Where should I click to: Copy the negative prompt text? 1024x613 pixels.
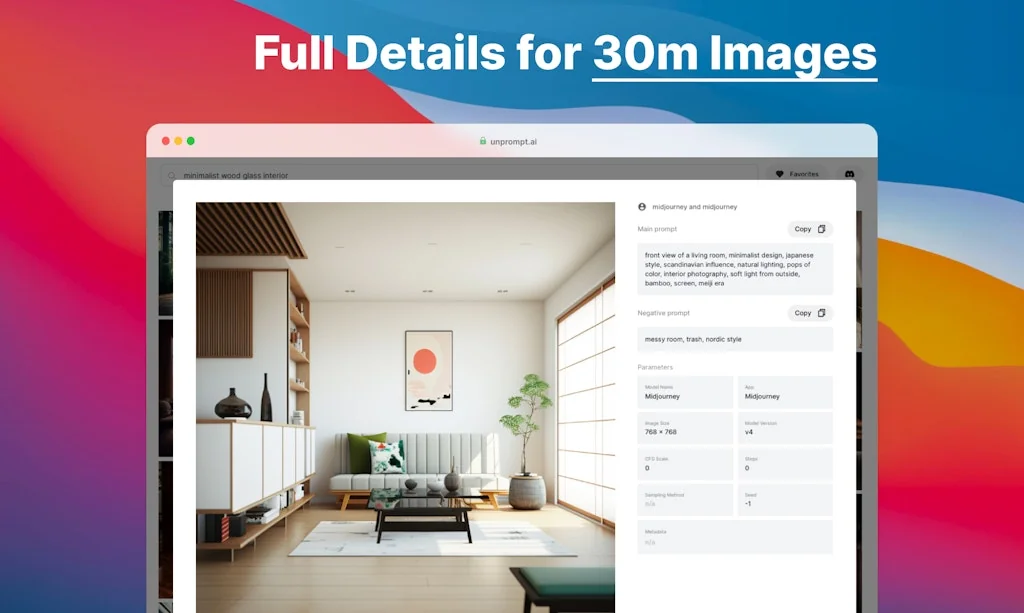pyautogui.click(x=810, y=313)
